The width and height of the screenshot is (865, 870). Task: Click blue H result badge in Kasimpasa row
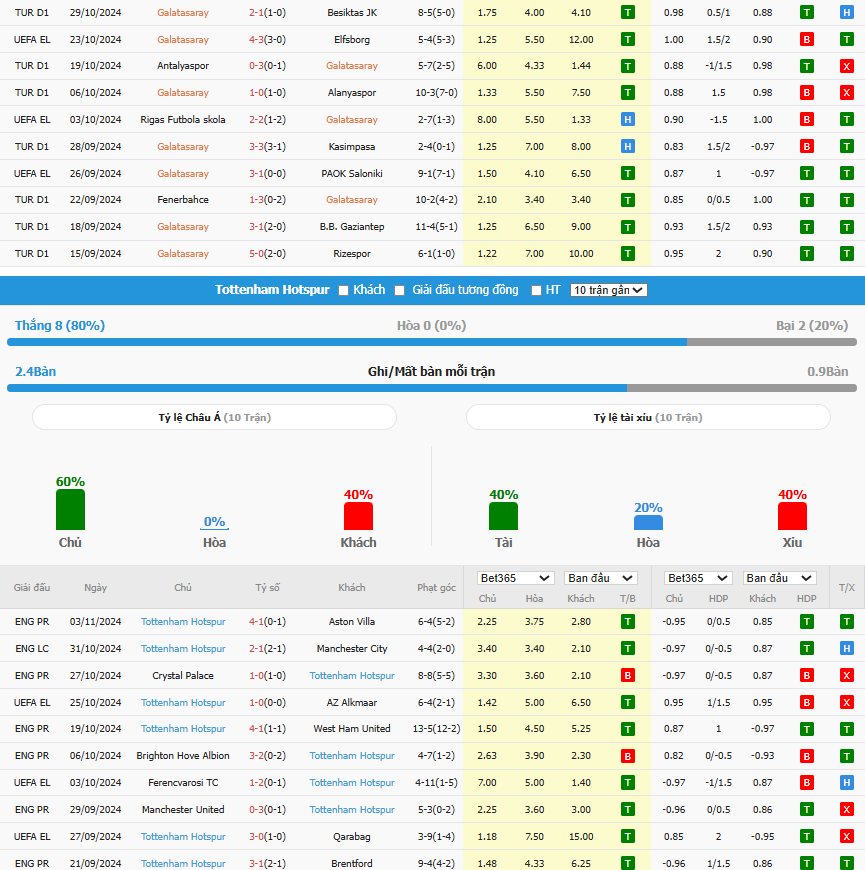click(x=628, y=146)
